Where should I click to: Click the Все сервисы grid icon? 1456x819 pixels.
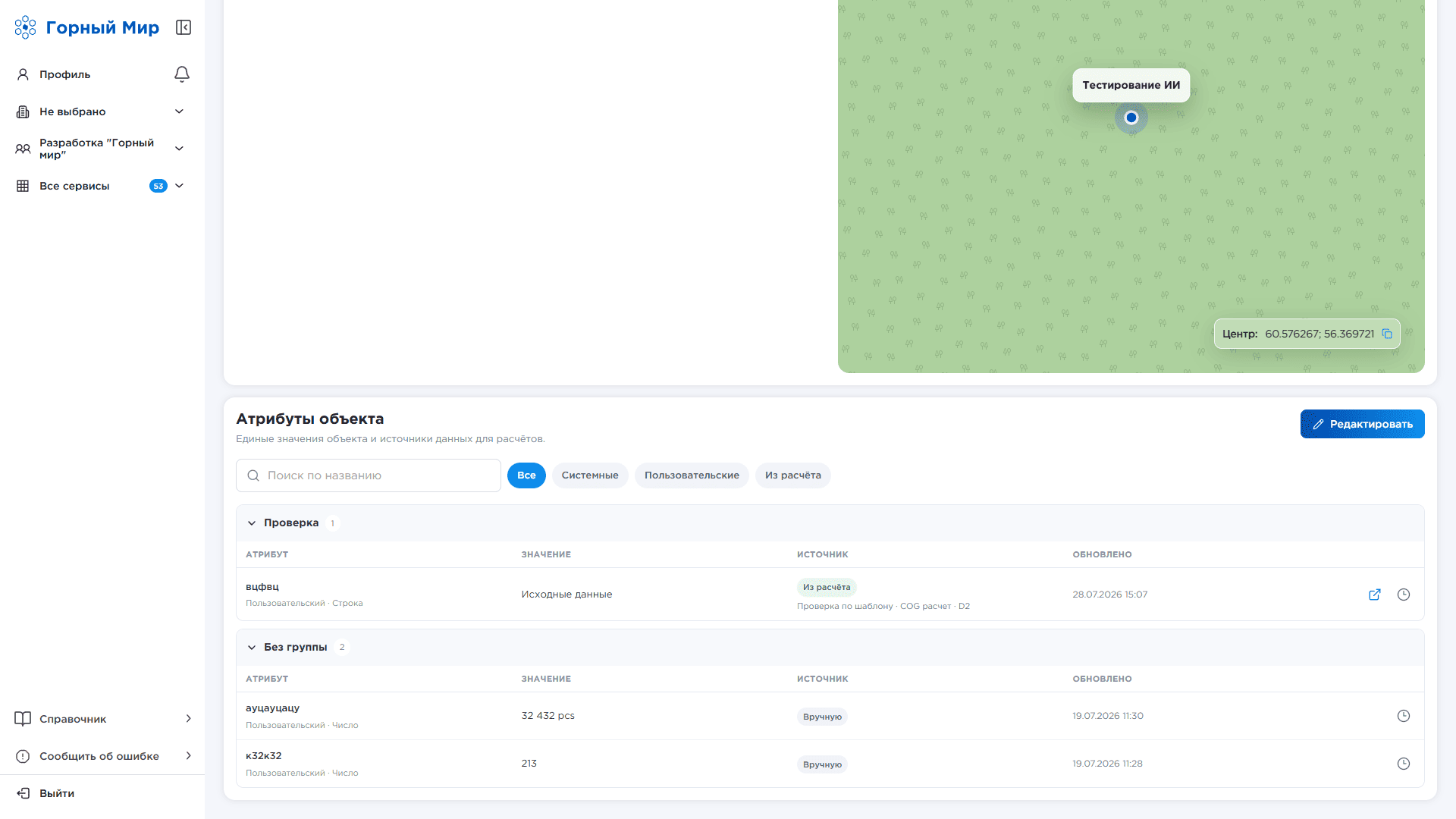coord(23,186)
